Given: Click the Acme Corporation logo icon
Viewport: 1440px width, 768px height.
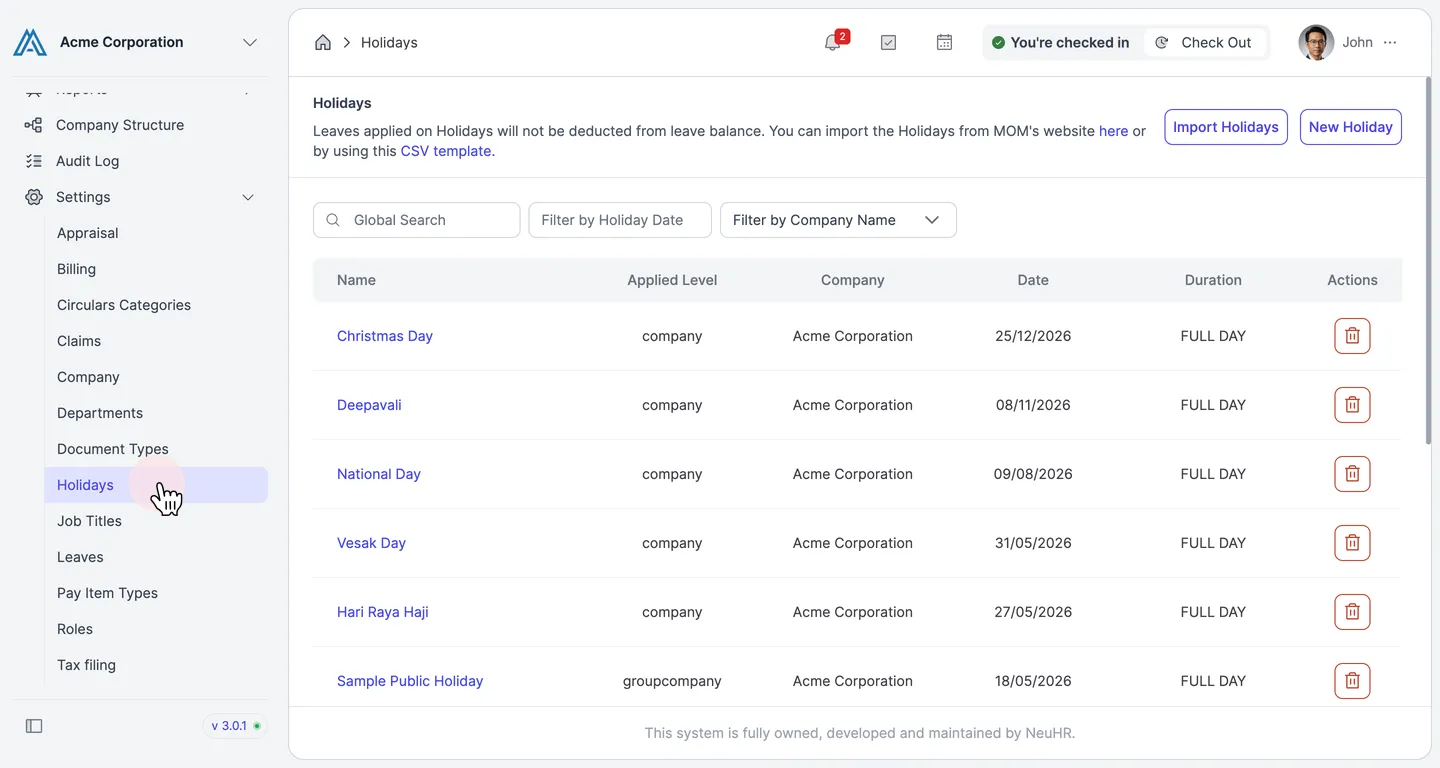Looking at the screenshot, I should pos(30,42).
